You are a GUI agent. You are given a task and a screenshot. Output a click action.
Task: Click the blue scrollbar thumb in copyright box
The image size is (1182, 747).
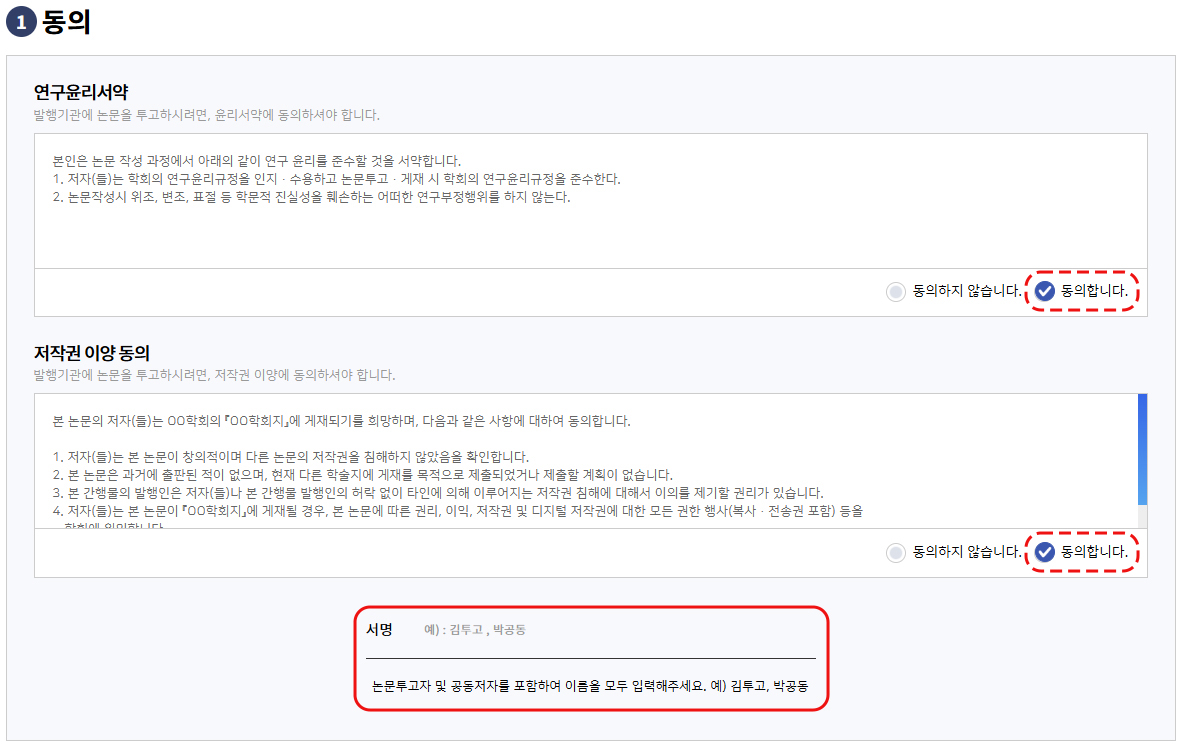click(x=1142, y=449)
